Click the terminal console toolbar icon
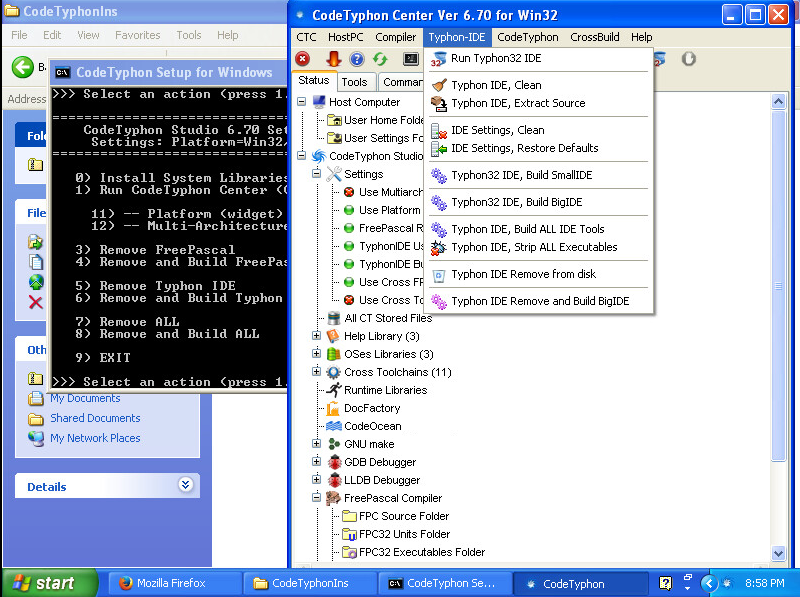 (411, 60)
